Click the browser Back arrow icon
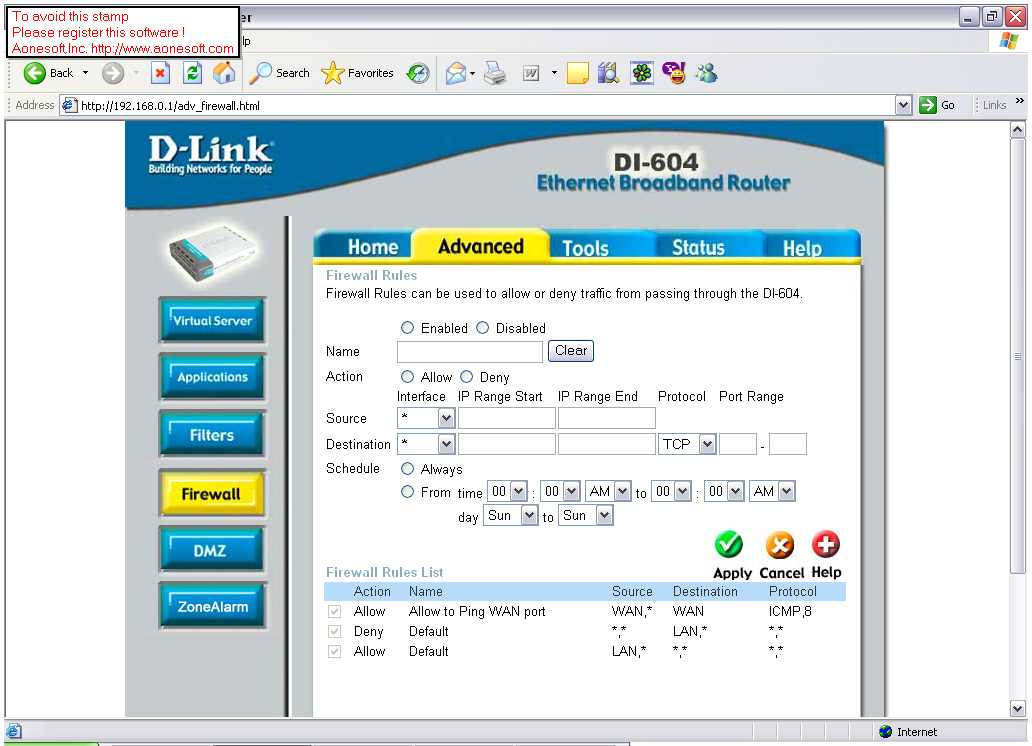Image resolution: width=1032 pixels, height=746 pixels. coord(34,73)
